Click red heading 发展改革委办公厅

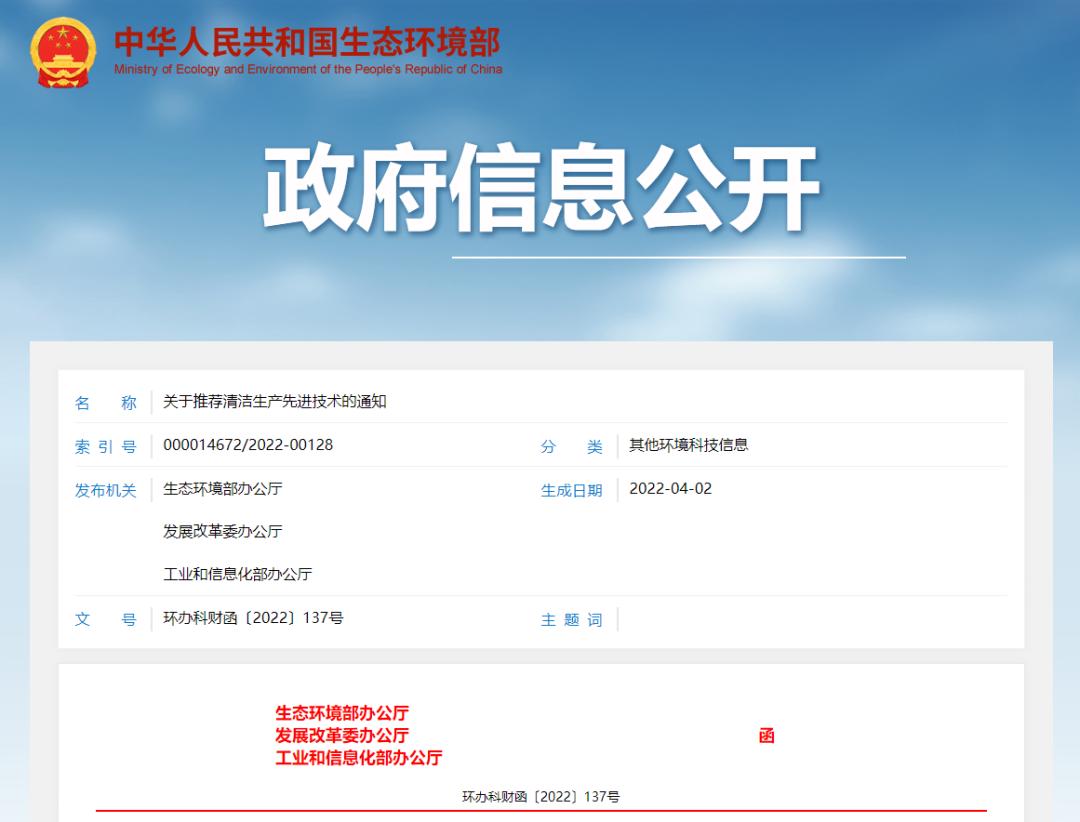(x=342, y=735)
